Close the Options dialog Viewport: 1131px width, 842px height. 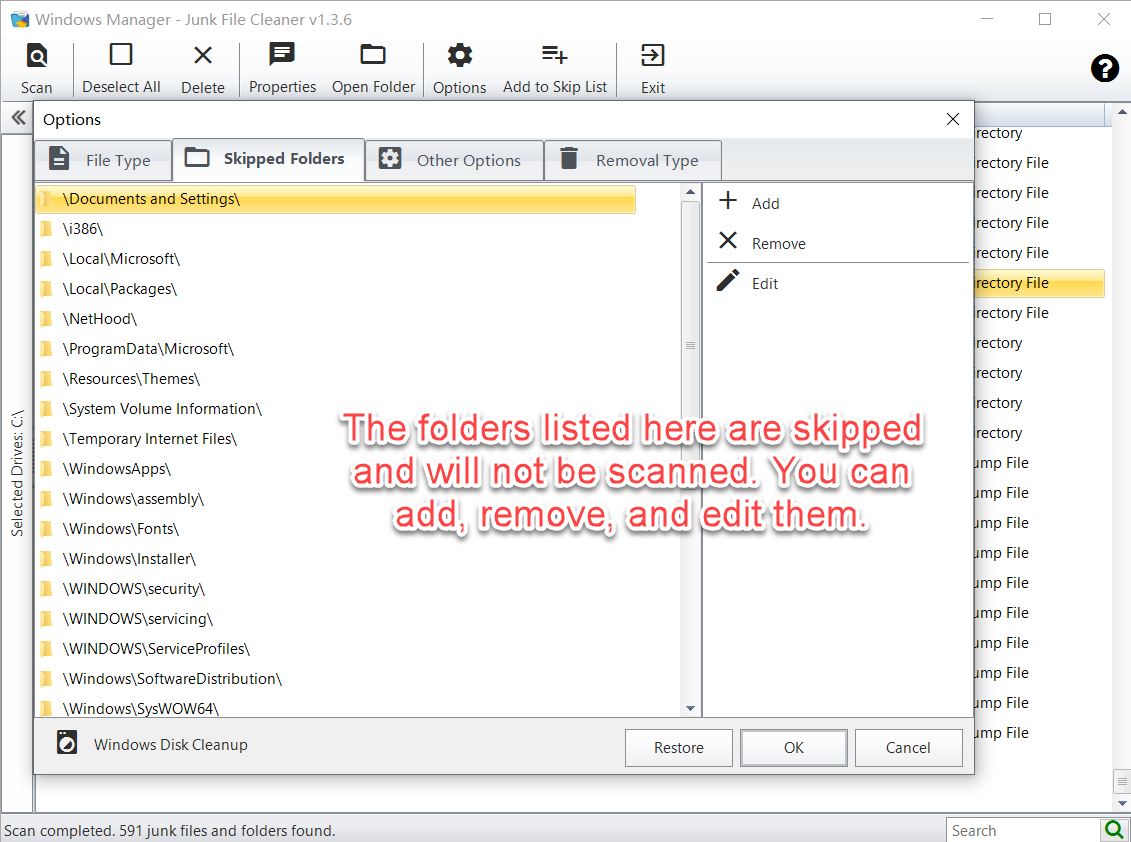[x=953, y=119]
